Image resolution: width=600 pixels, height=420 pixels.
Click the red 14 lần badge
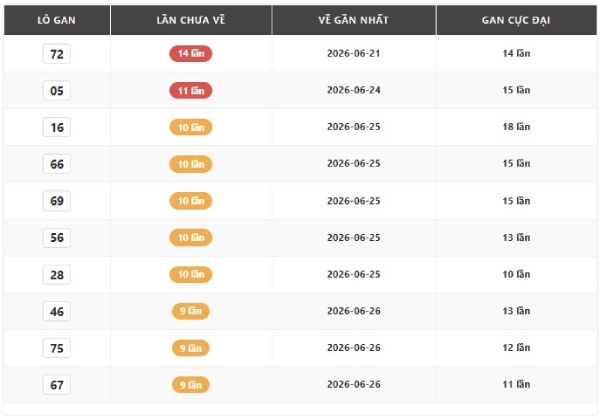click(x=191, y=54)
